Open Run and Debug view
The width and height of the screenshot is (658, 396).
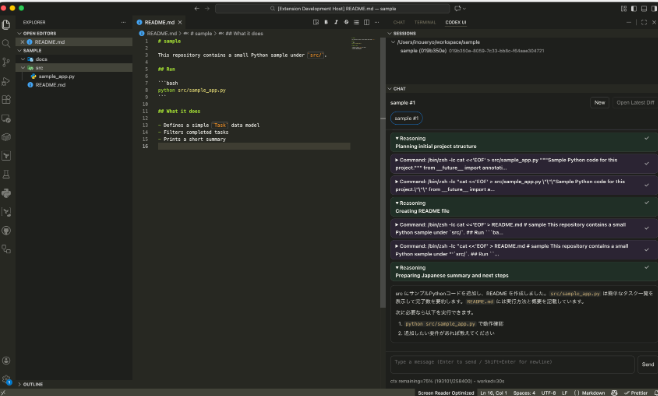(6, 81)
